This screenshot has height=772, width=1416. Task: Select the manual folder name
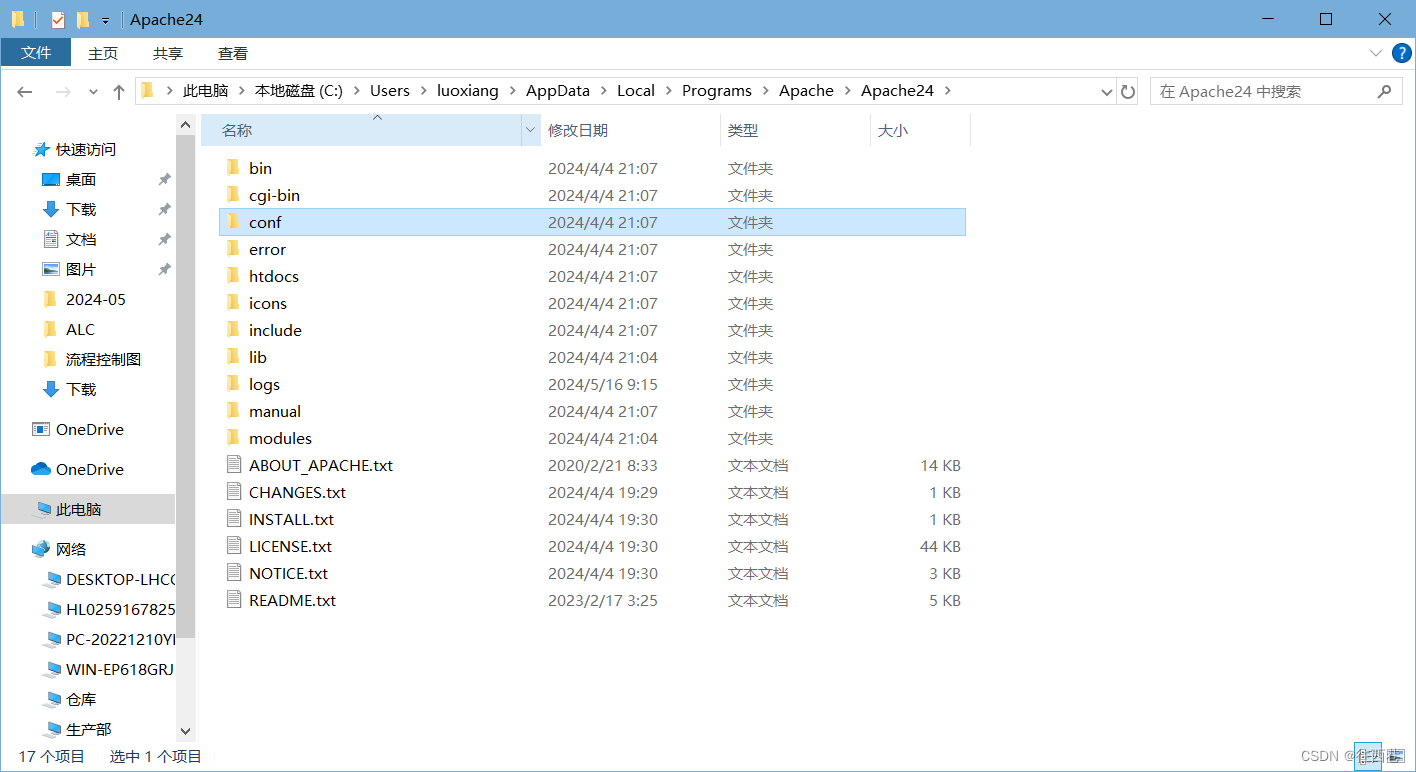pyautogui.click(x=275, y=411)
